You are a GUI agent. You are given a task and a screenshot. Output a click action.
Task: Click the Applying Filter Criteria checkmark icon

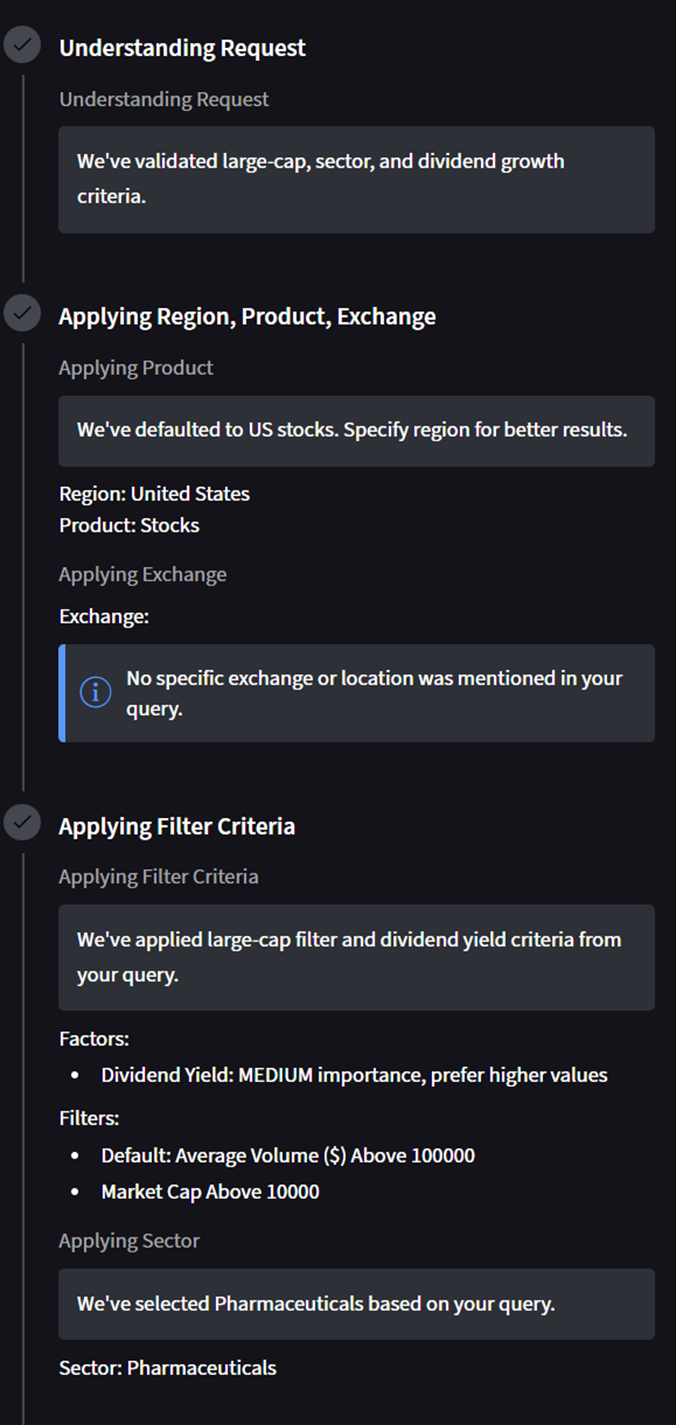click(22, 824)
